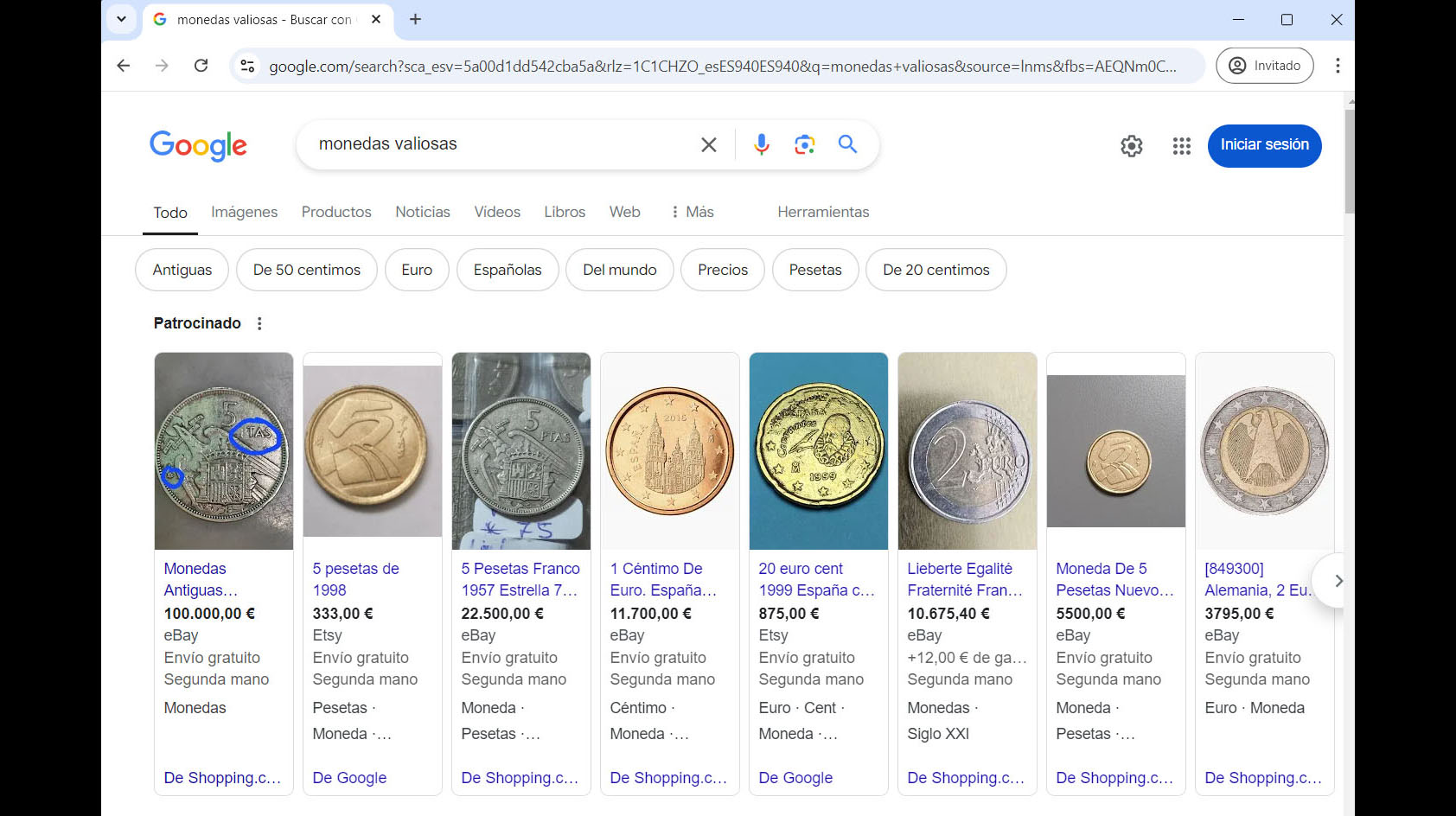Image resolution: width=1456 pixels, height=816 pixels.
Task: Click the 20 euro cent coin thumbnail
Action: click(x=818, y=450)
